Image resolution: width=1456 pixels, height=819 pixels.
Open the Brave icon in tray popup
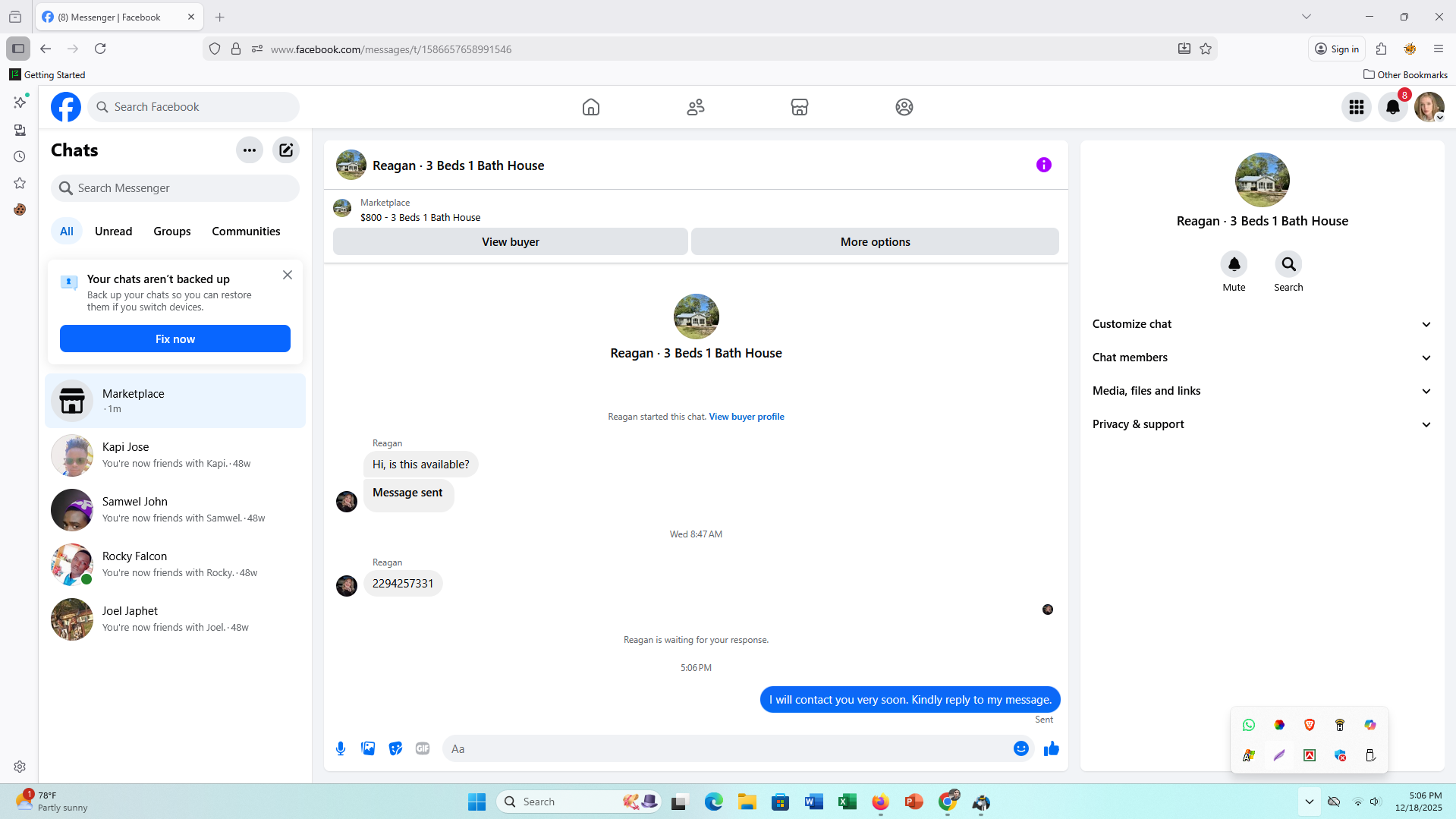click(x=1310, y=725)
